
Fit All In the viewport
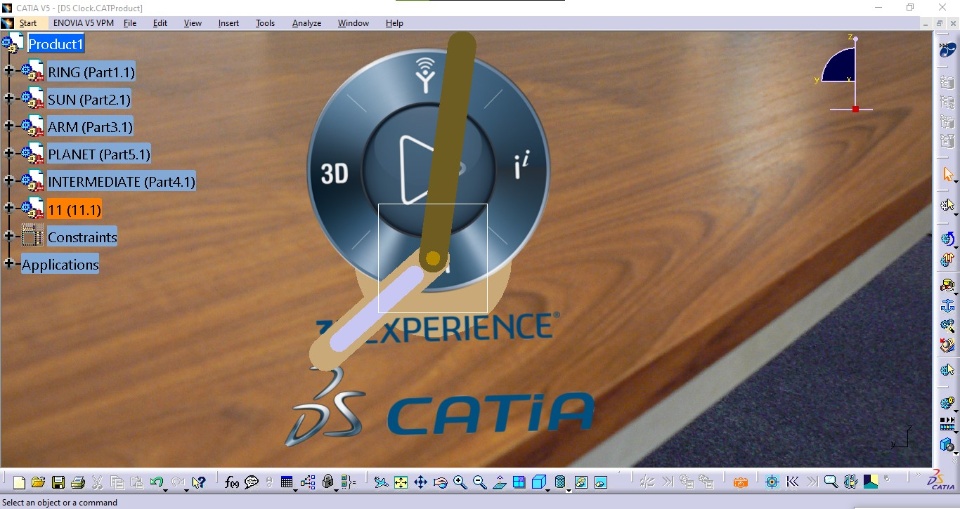(x=400, y=483)
